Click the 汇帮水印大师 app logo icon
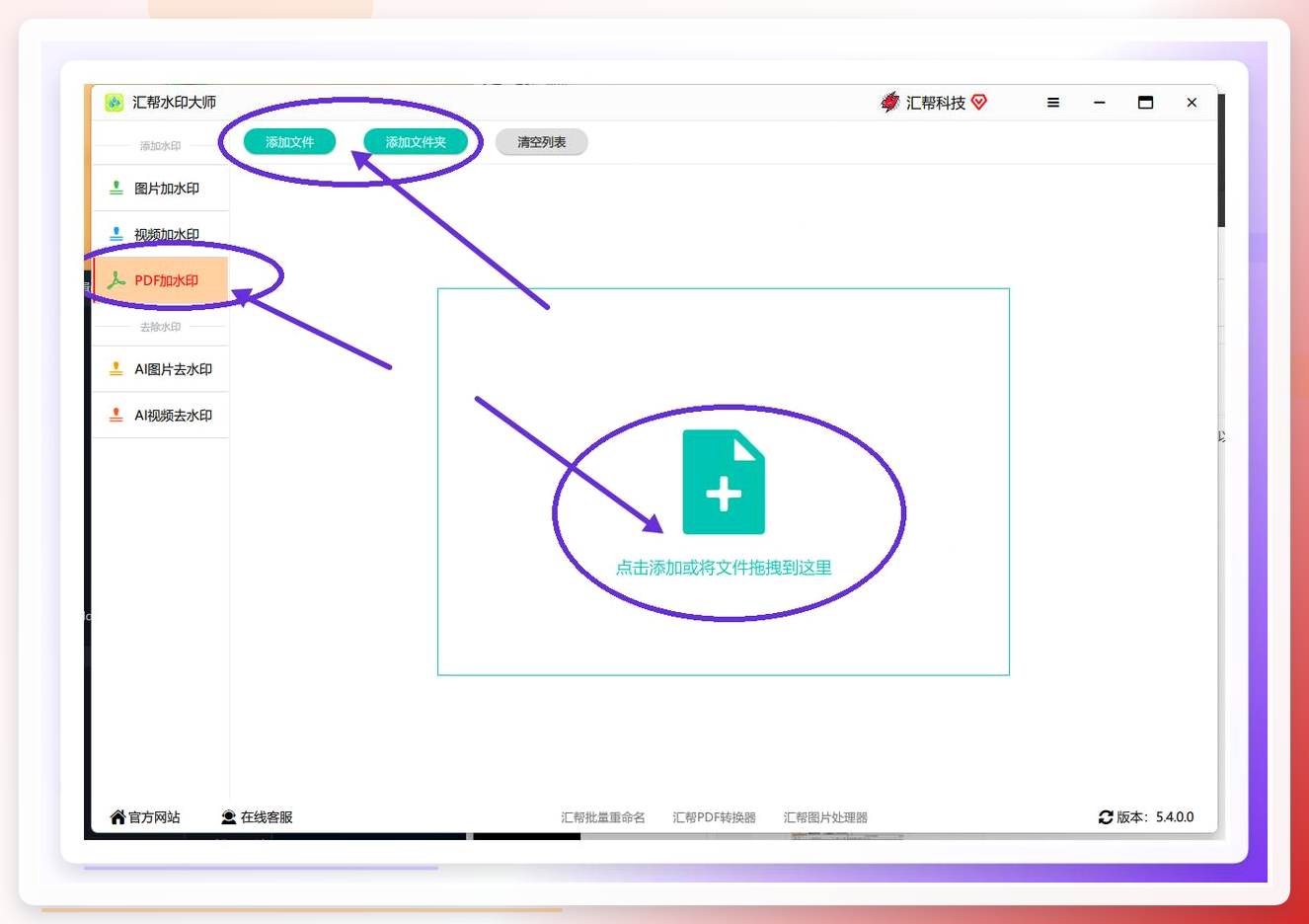This screenshot has width=1309, height=924. point(115,103)
